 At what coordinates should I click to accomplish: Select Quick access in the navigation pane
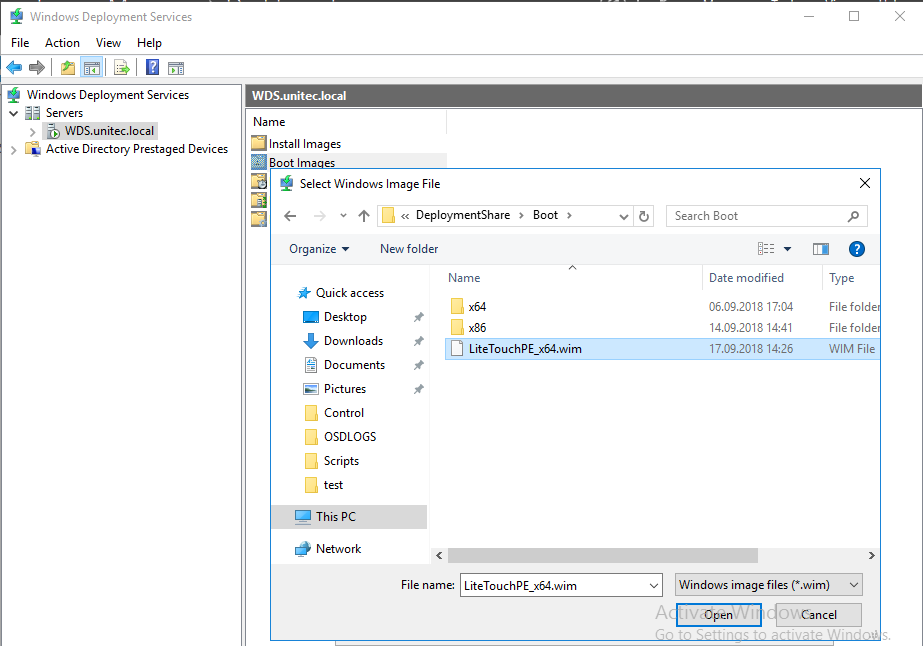click(x=350, y=293)
